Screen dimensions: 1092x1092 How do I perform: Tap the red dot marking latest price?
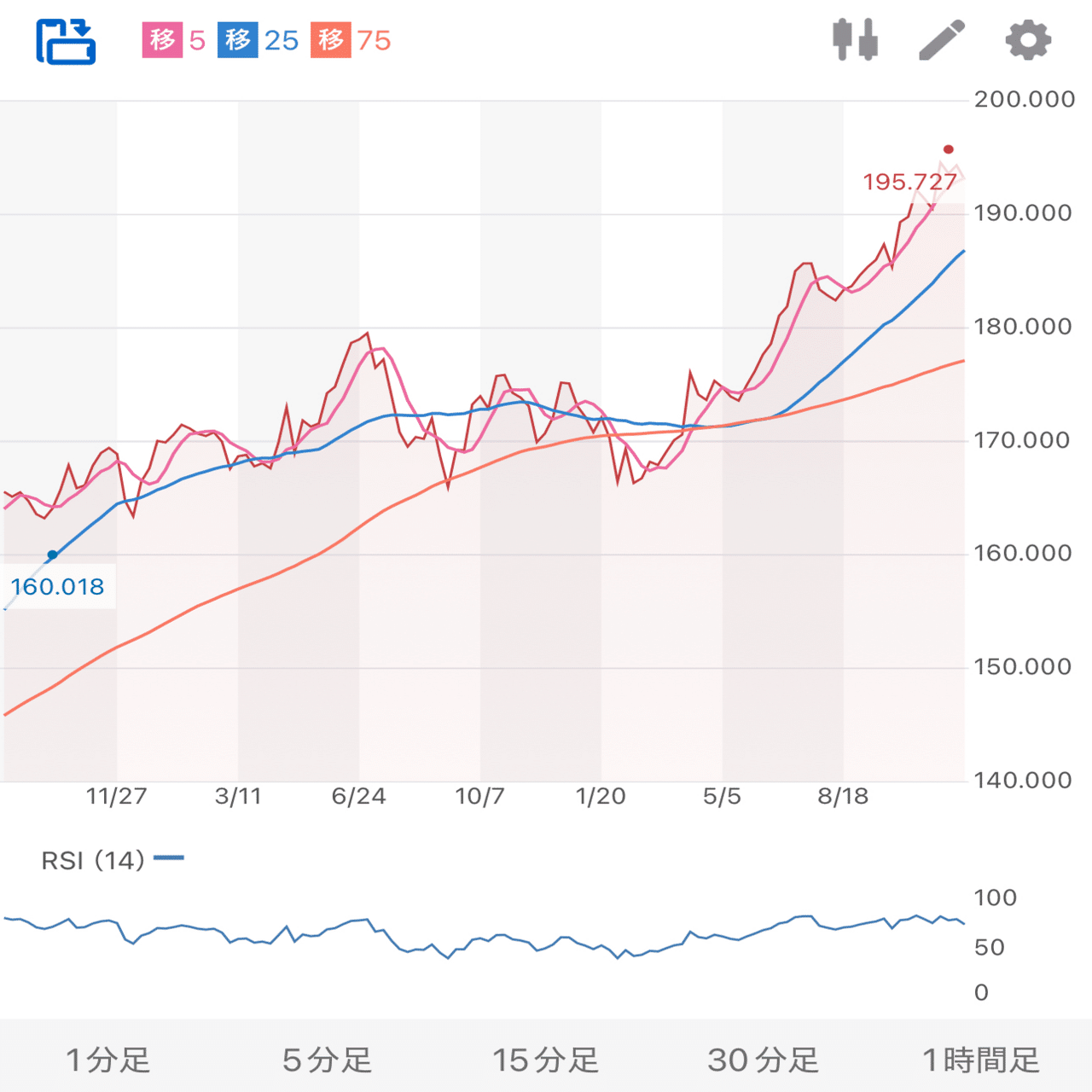947,148
